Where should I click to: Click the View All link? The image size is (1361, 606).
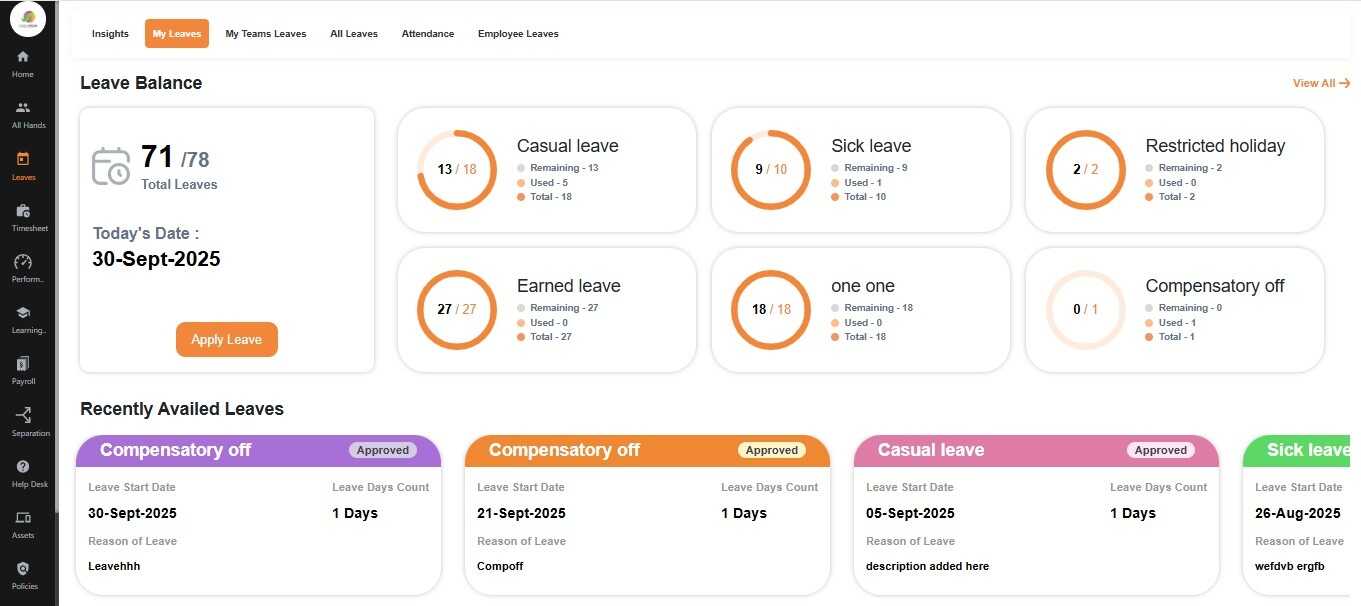(x=1320, y=83)
